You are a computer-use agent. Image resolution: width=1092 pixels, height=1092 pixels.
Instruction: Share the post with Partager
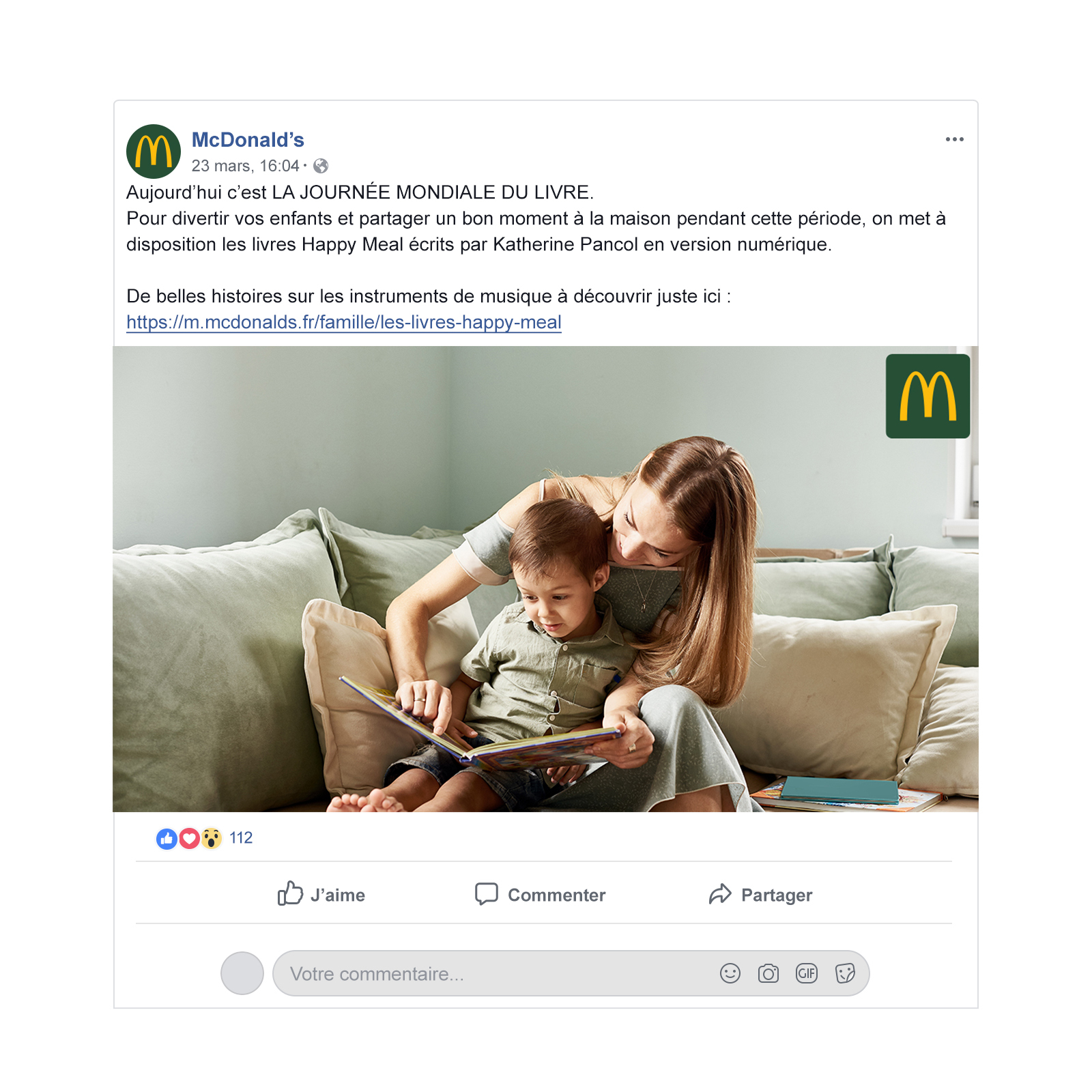pyautogui.click(x=760, y=894)
